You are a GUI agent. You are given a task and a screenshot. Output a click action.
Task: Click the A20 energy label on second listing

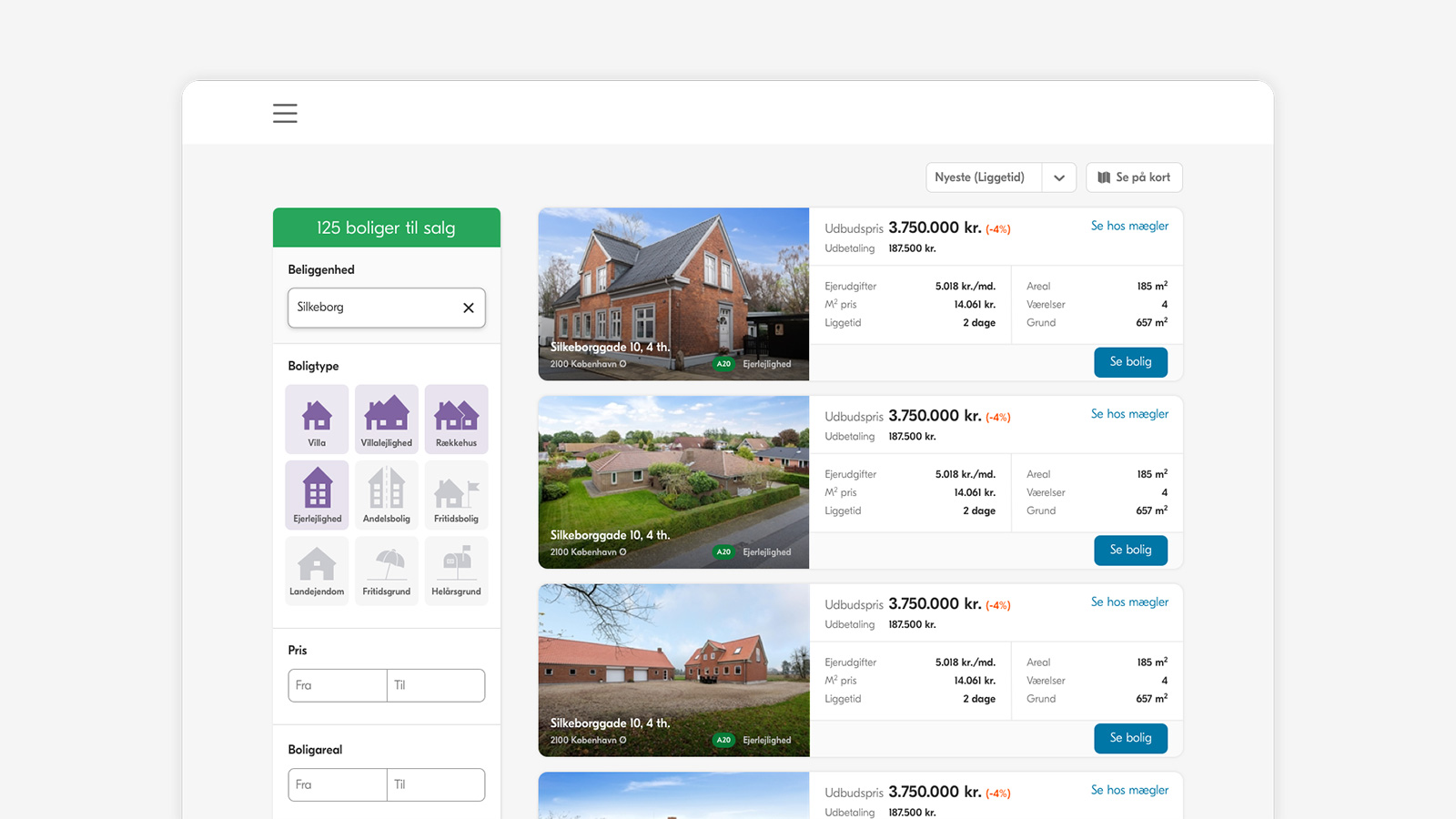tap(723, 552)
